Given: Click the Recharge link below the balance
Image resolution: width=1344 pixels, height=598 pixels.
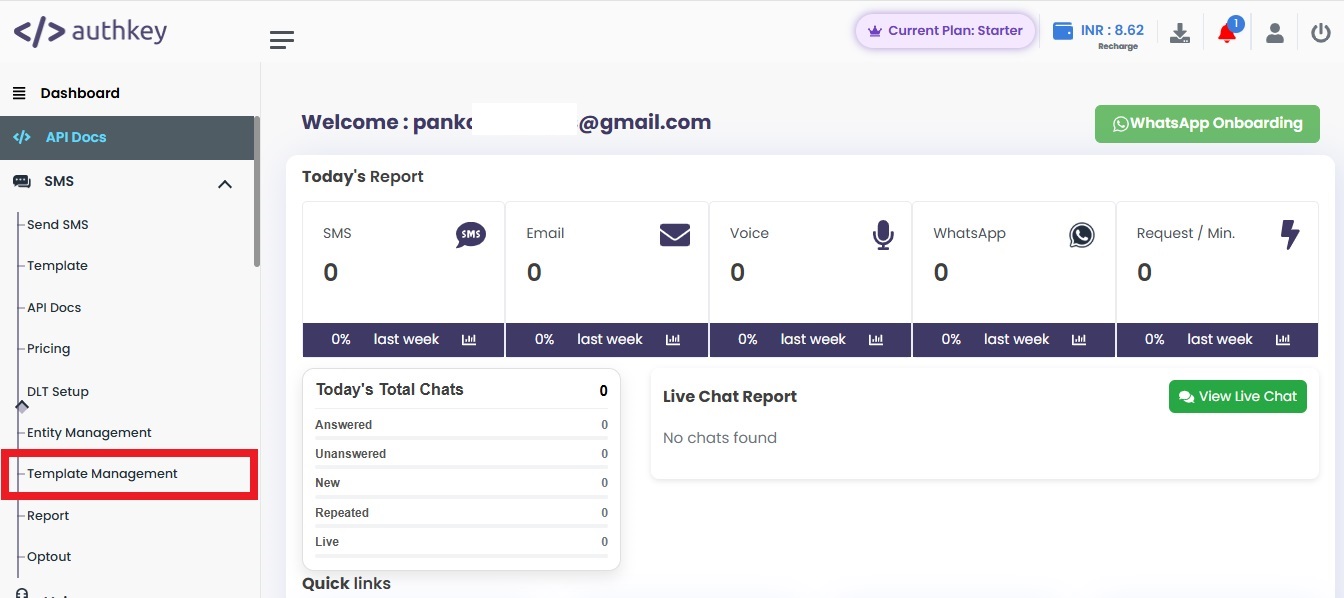Looking at the screenshot, I should tap(1117, 45).
